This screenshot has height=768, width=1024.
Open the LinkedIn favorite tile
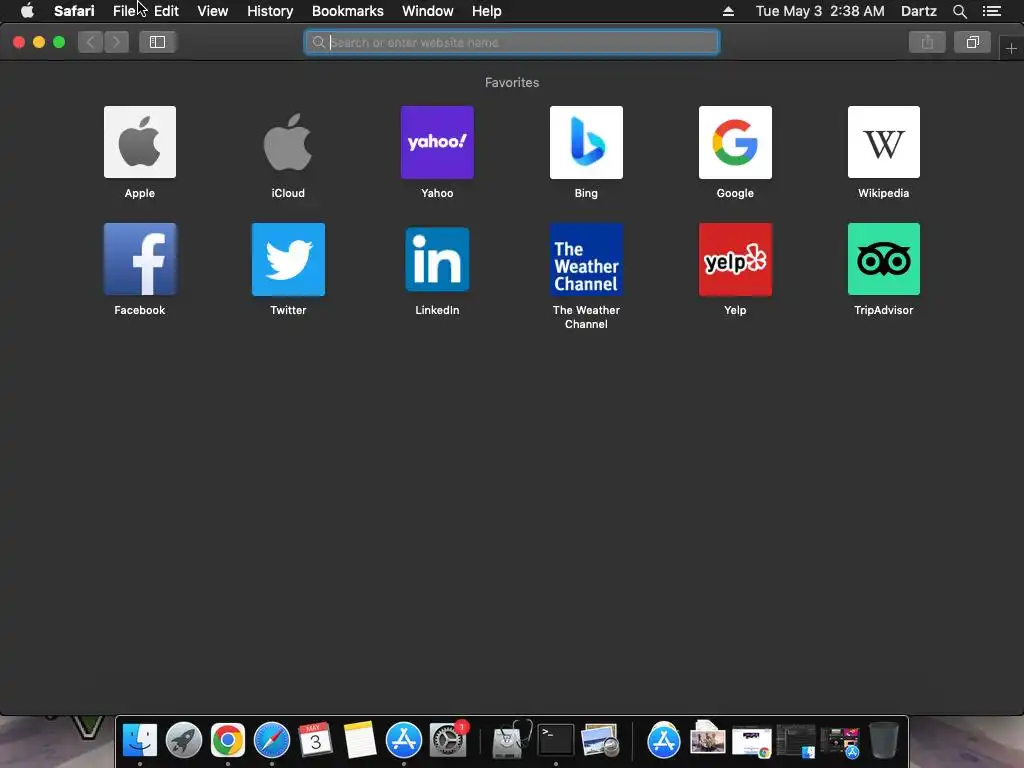[x=437, y=259]
